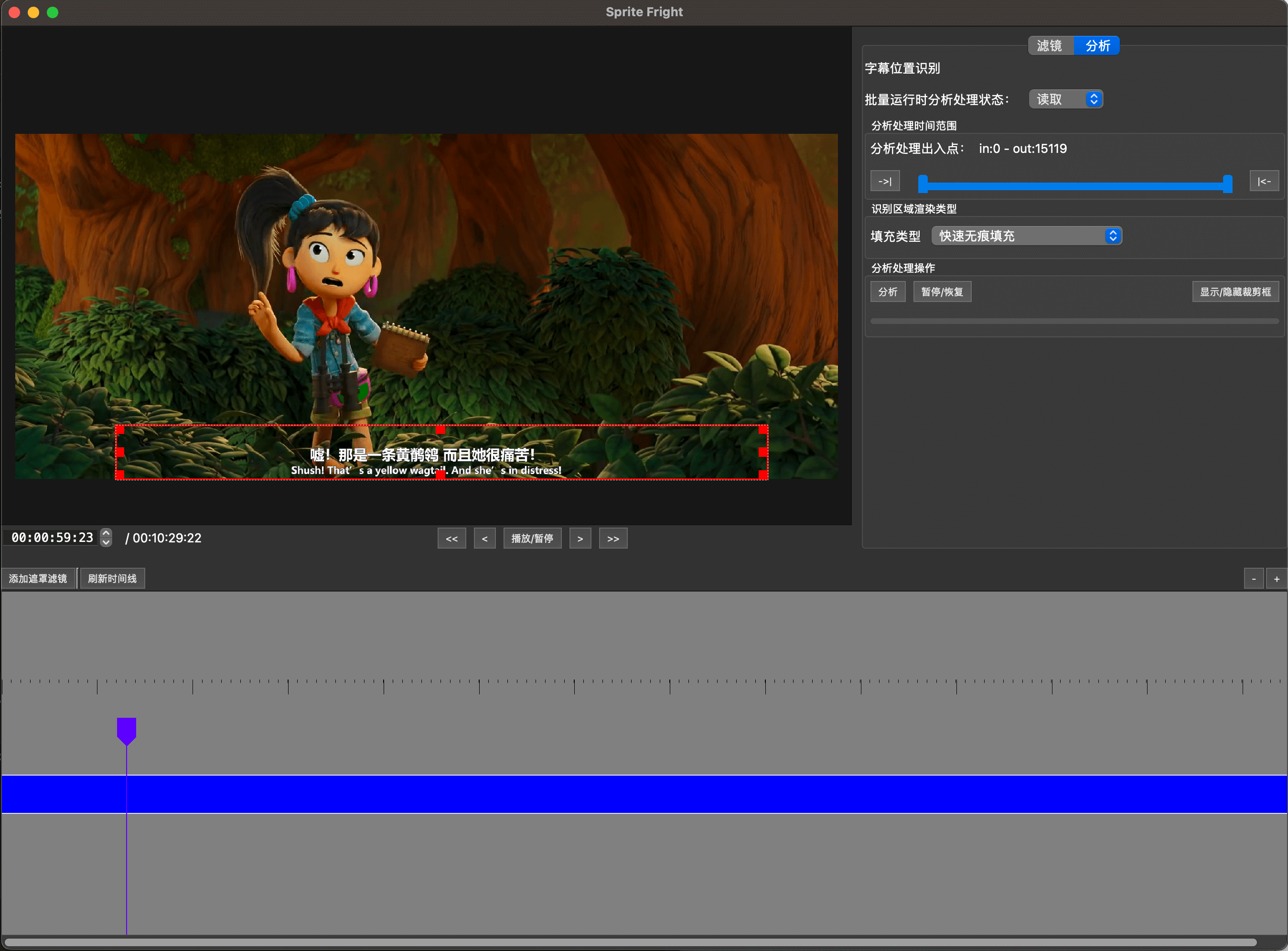Toggle playback with 播放/暂停
The image size is (1288, 951).
coord(532,538)
